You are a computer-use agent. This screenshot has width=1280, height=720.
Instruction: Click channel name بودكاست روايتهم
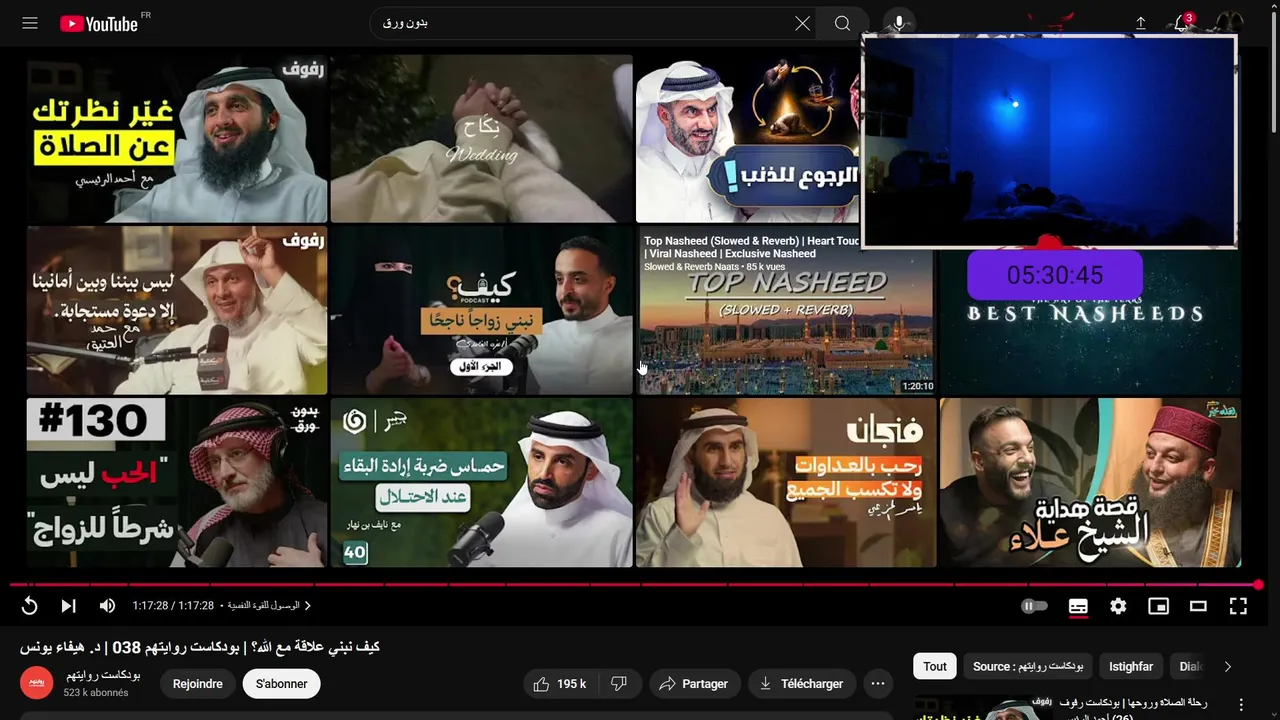click(103, 675)
